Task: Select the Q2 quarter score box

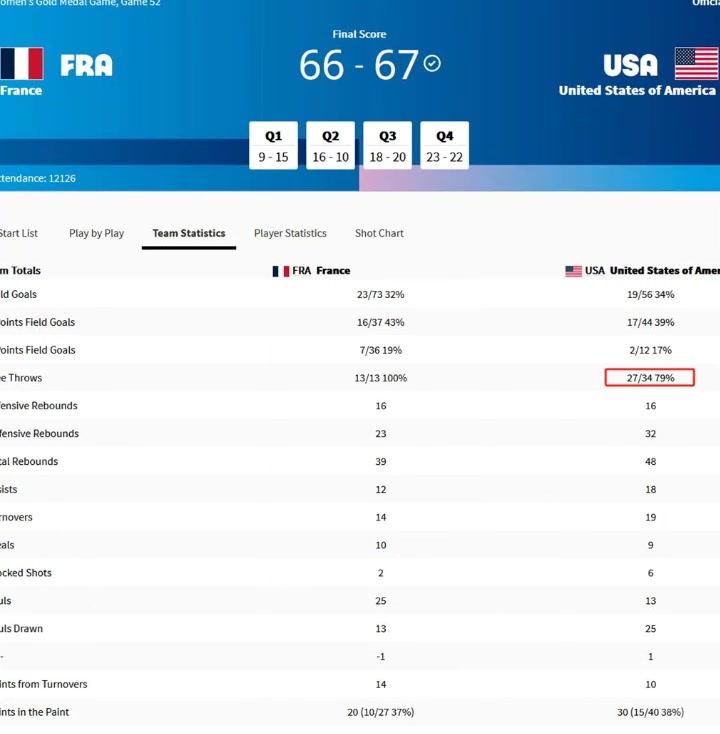Action: click(x=331, y=146)
